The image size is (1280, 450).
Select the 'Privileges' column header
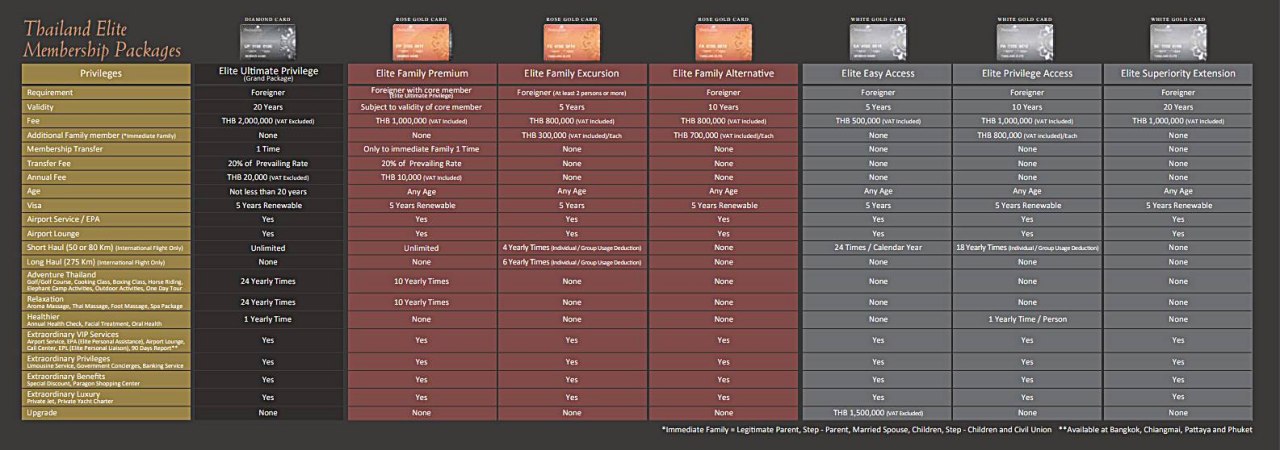[106, 73]
